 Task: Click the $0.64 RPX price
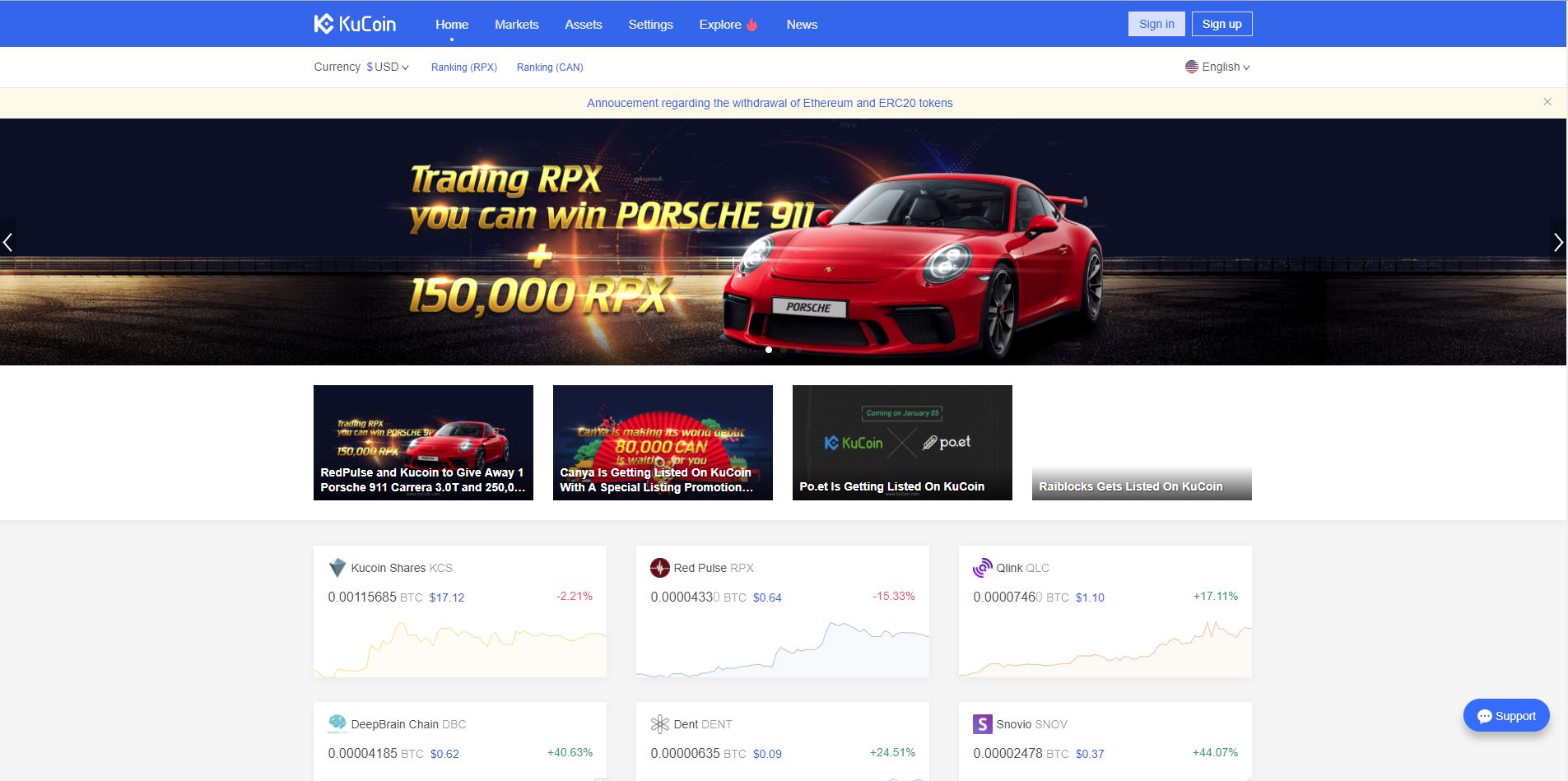pyautogui.click(x=767, y=597)
